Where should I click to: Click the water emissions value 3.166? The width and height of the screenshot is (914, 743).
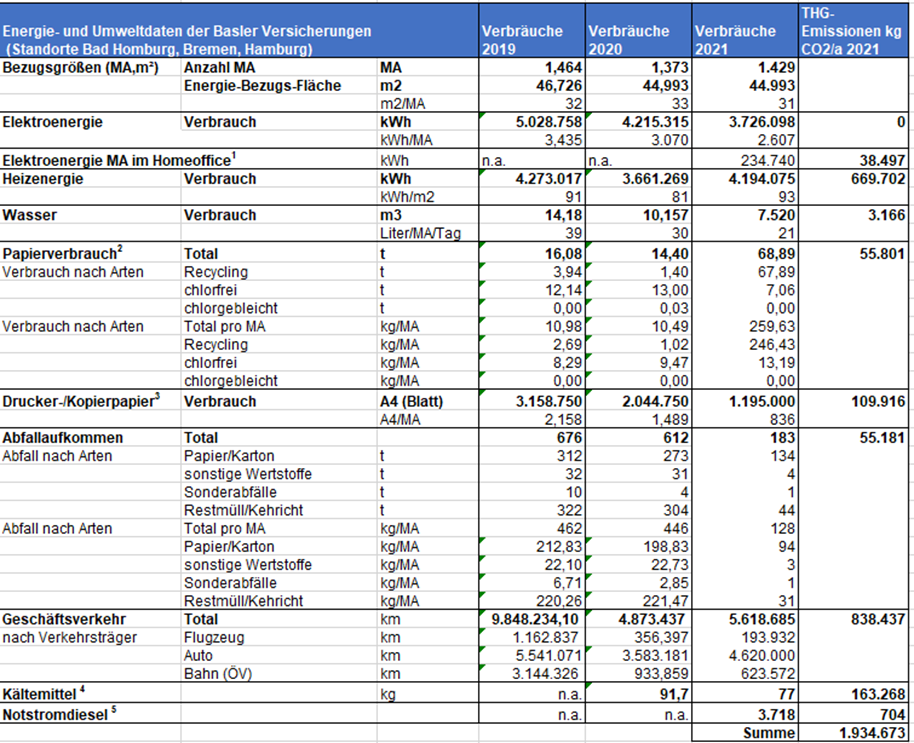pyautogui.click(x=886, y=215)
